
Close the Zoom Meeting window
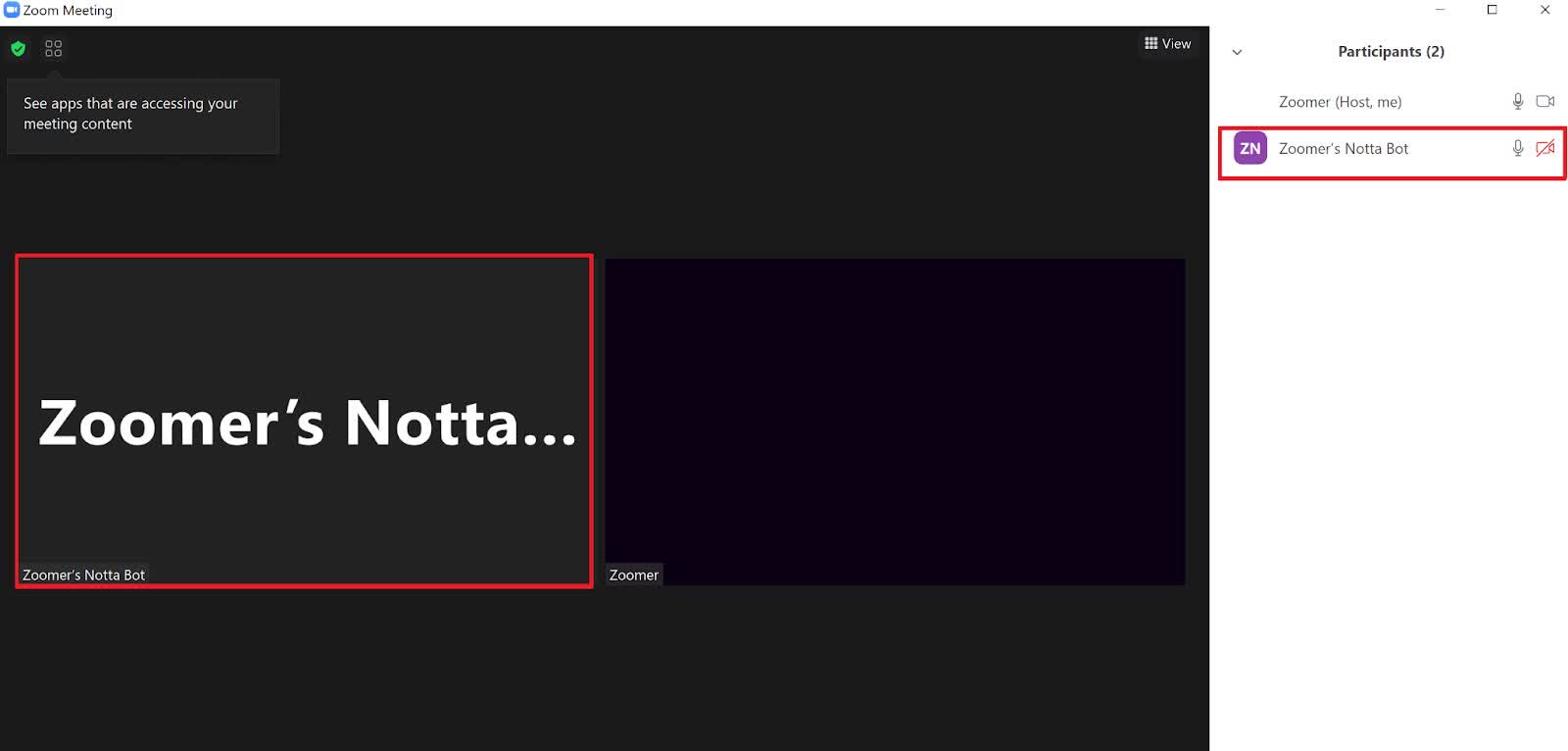tap(1544, 10)
